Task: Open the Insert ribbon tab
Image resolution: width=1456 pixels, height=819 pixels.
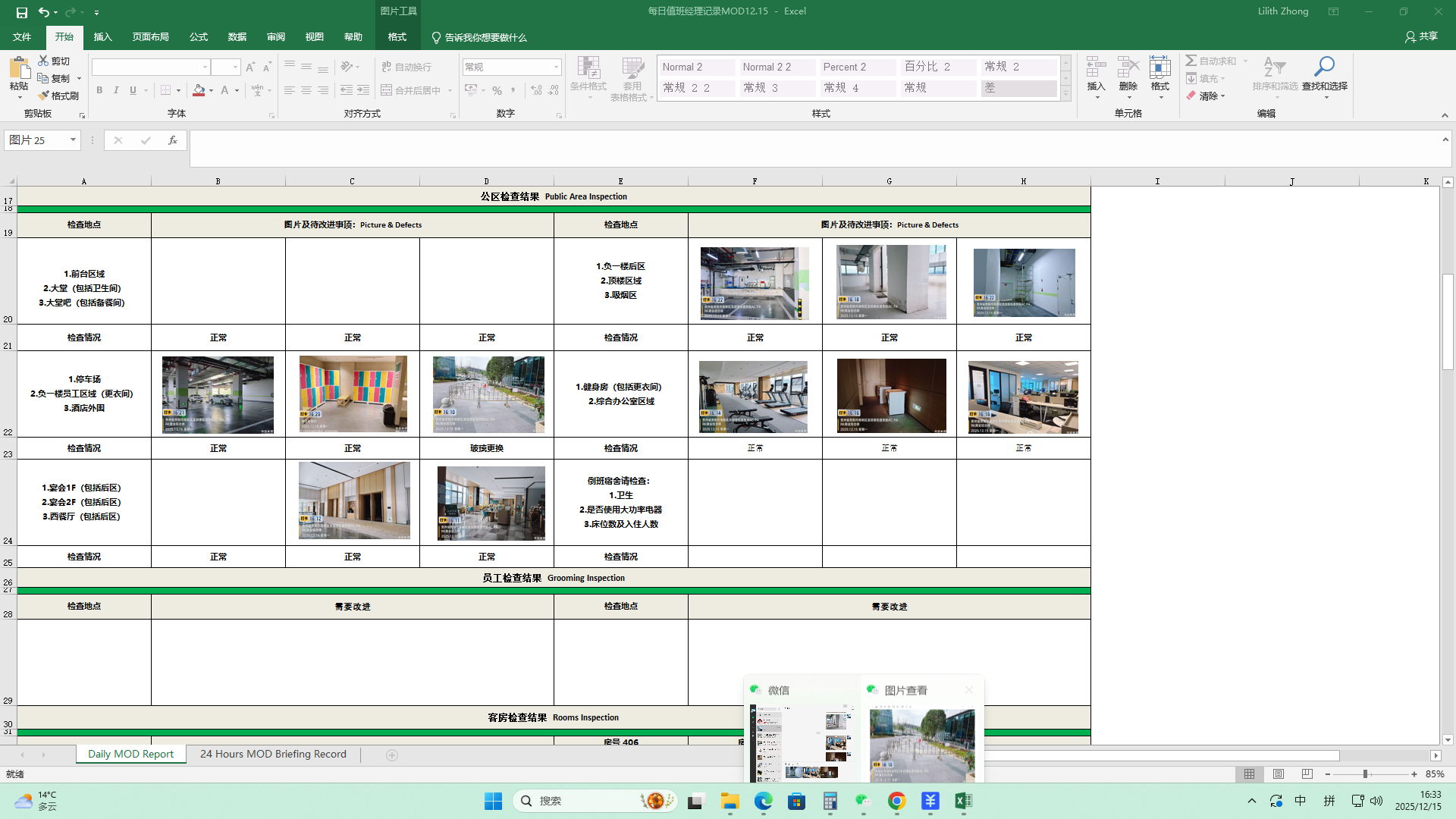Action: pyautogui.click(x=102, y=37)
